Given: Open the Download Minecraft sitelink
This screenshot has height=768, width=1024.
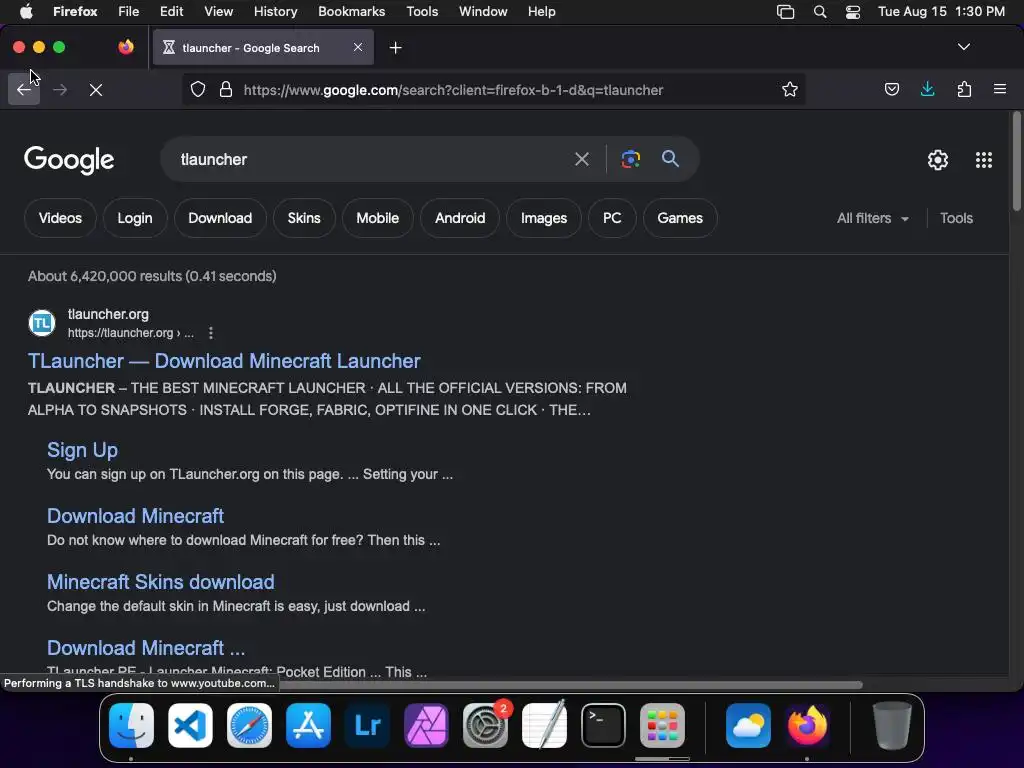Looking at the screenshot, I should [135, 516].
